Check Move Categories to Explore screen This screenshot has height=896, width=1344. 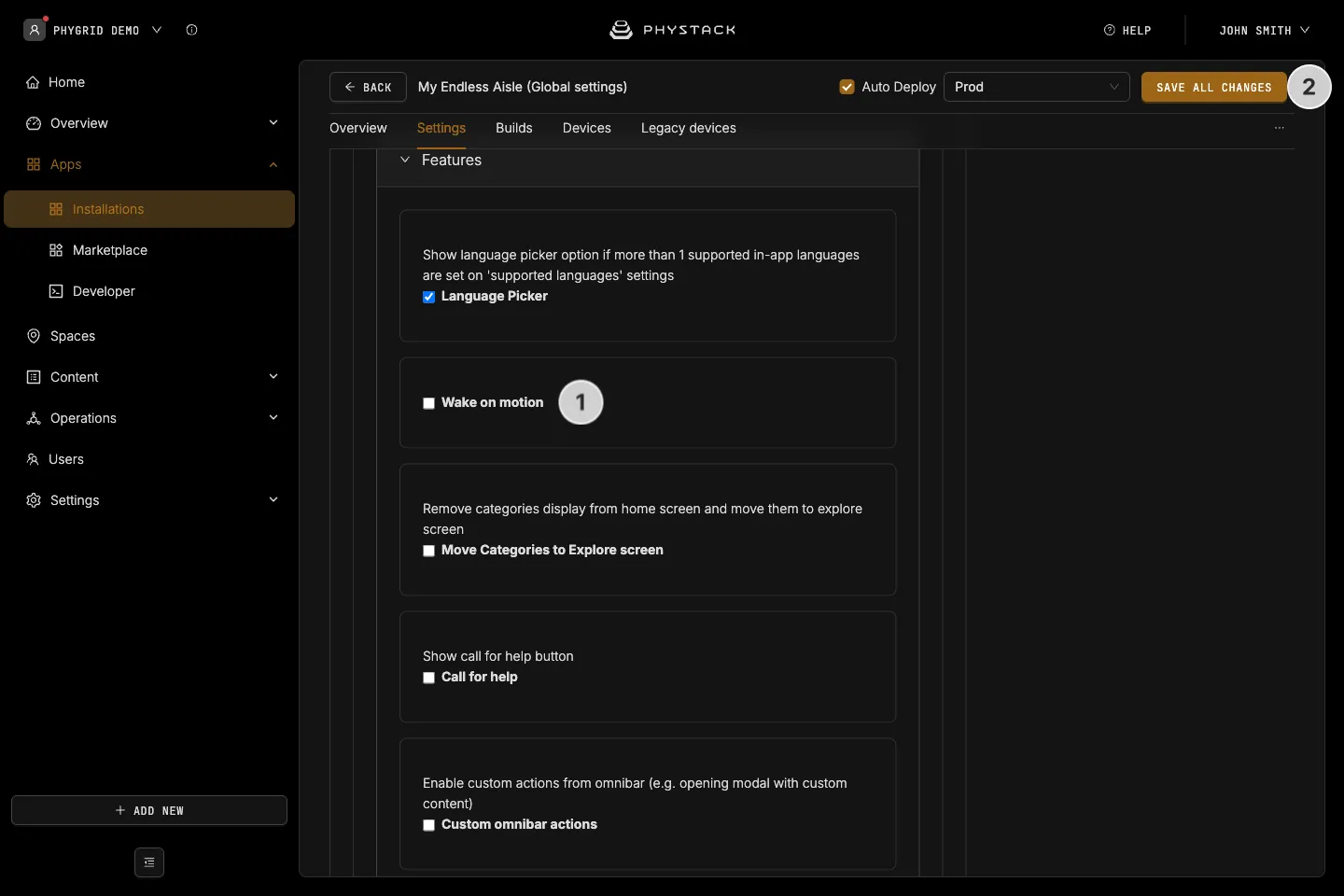click(429, 551)
